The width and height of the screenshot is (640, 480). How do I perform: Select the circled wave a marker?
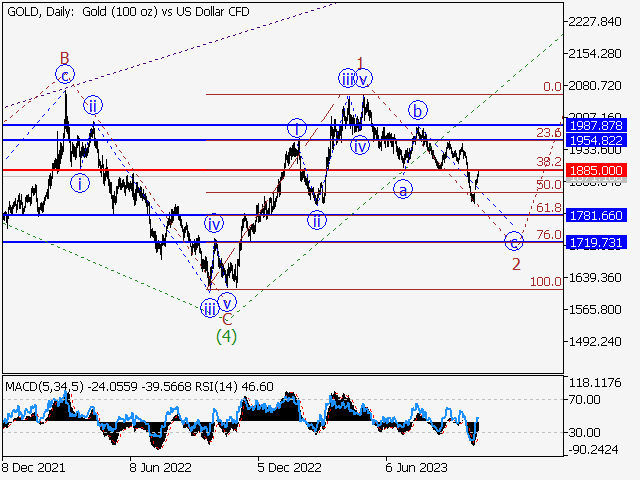(x=404, y=189)
